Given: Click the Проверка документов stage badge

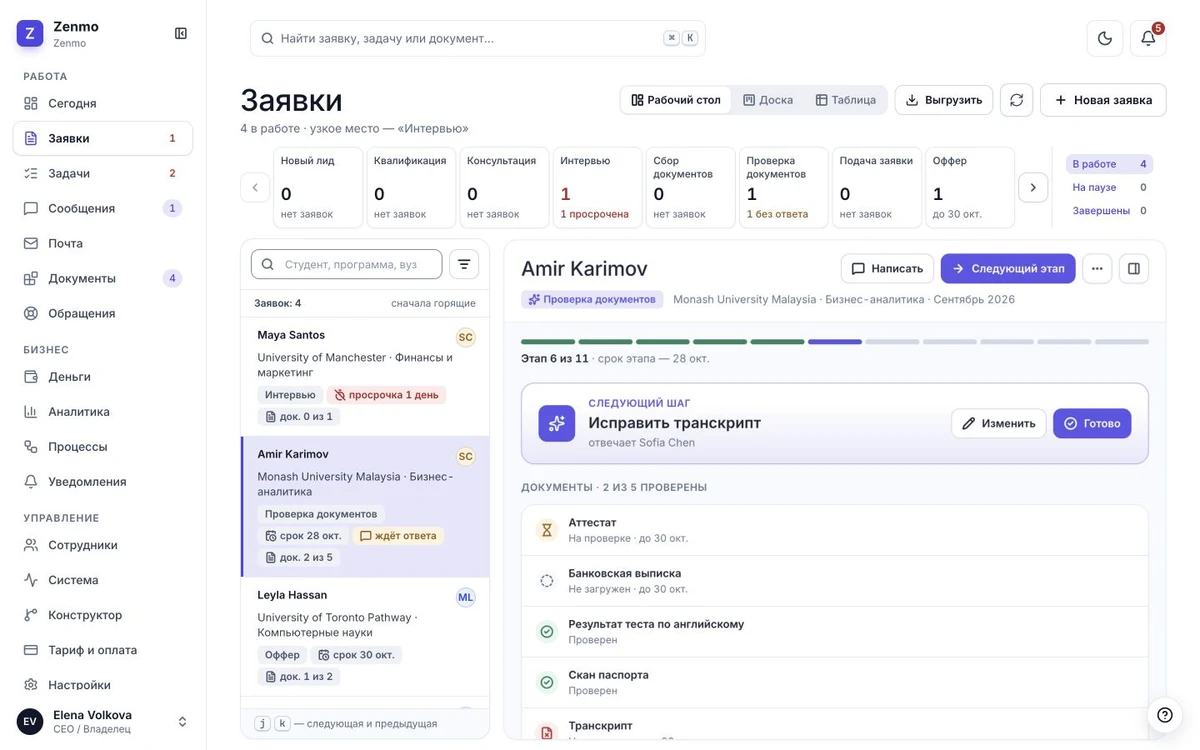Looking at the screenshot, I should (x=592, y=299).
